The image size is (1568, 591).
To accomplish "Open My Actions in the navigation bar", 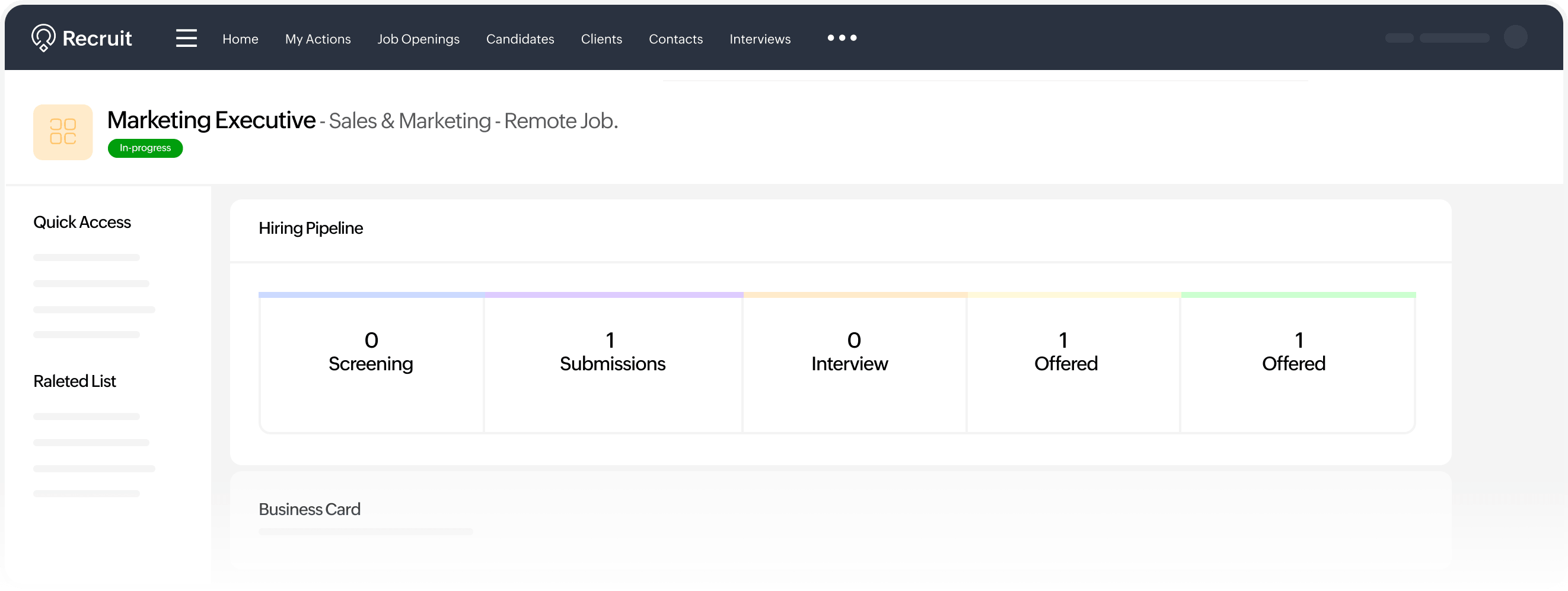I will point(318,39).
